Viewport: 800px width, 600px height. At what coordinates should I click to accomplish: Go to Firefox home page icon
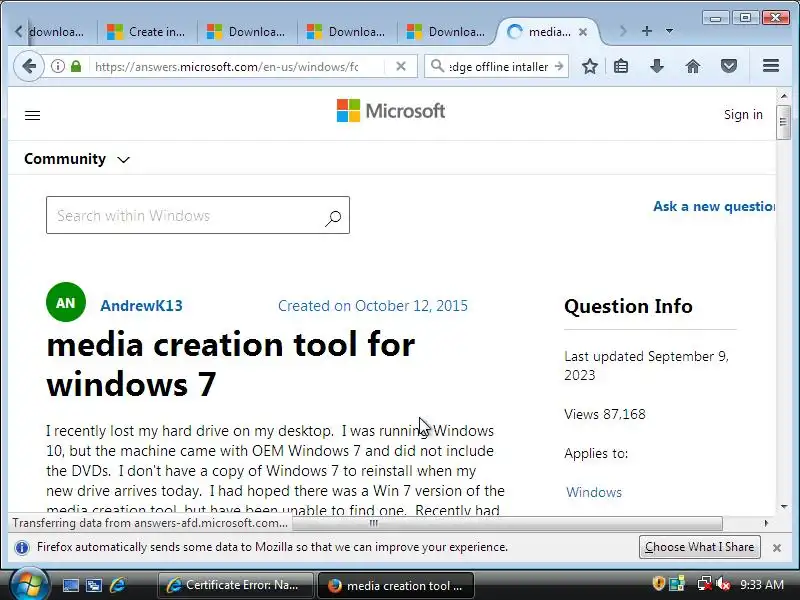692,66
